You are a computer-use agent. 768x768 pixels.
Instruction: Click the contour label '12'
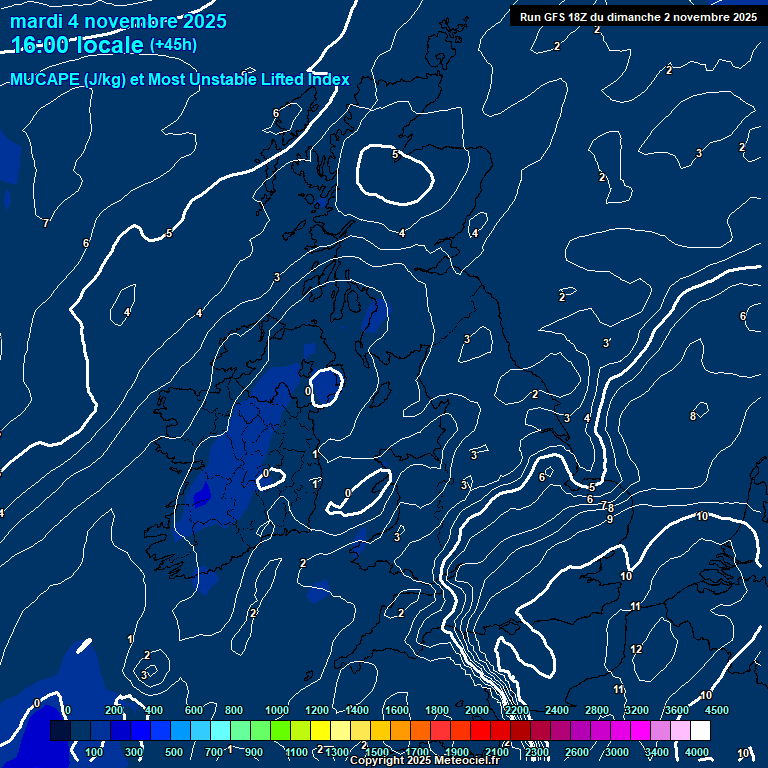tap(636, 649)
